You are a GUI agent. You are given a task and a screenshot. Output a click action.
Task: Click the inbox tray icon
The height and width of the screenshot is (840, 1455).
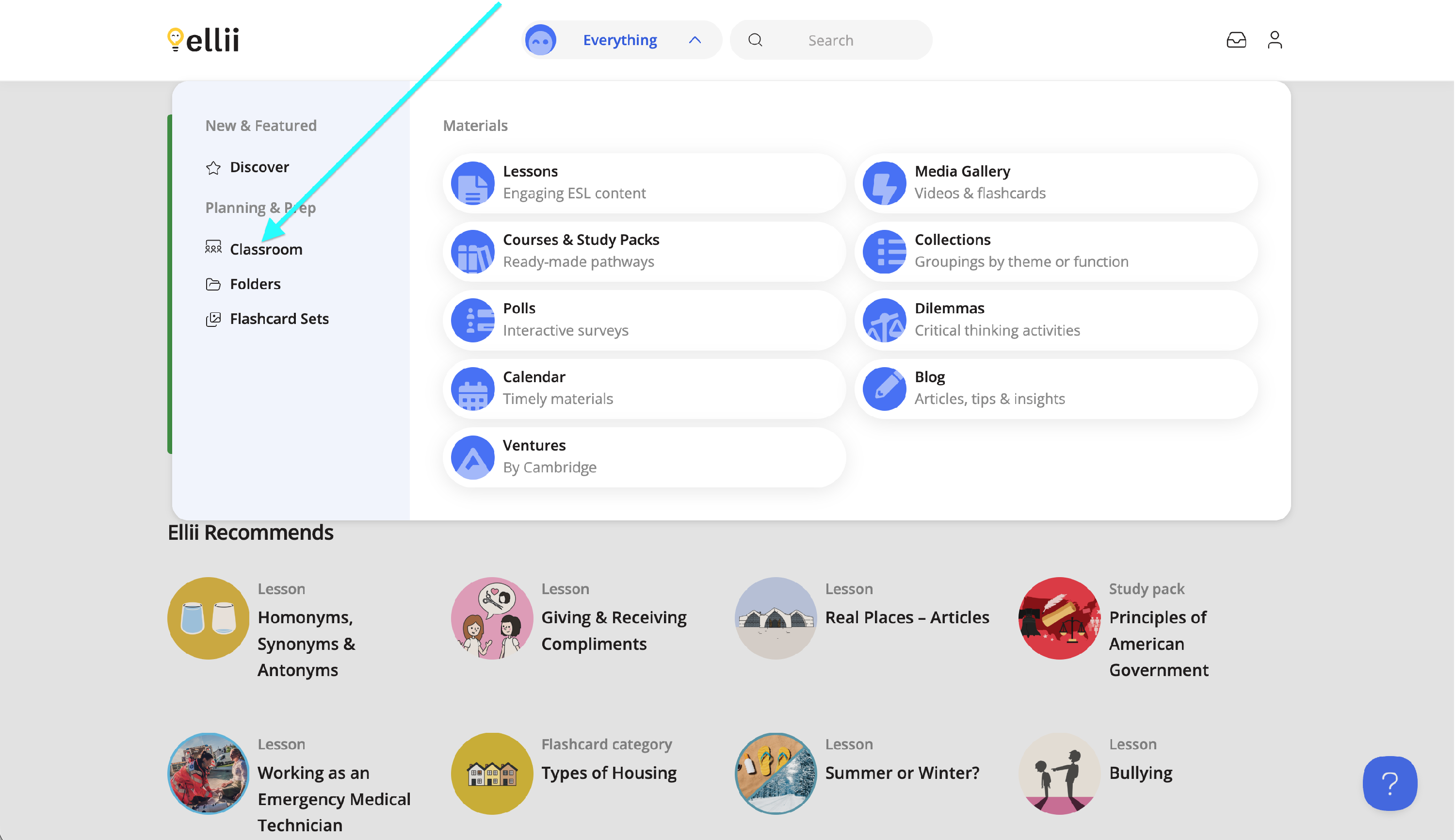1236,40
